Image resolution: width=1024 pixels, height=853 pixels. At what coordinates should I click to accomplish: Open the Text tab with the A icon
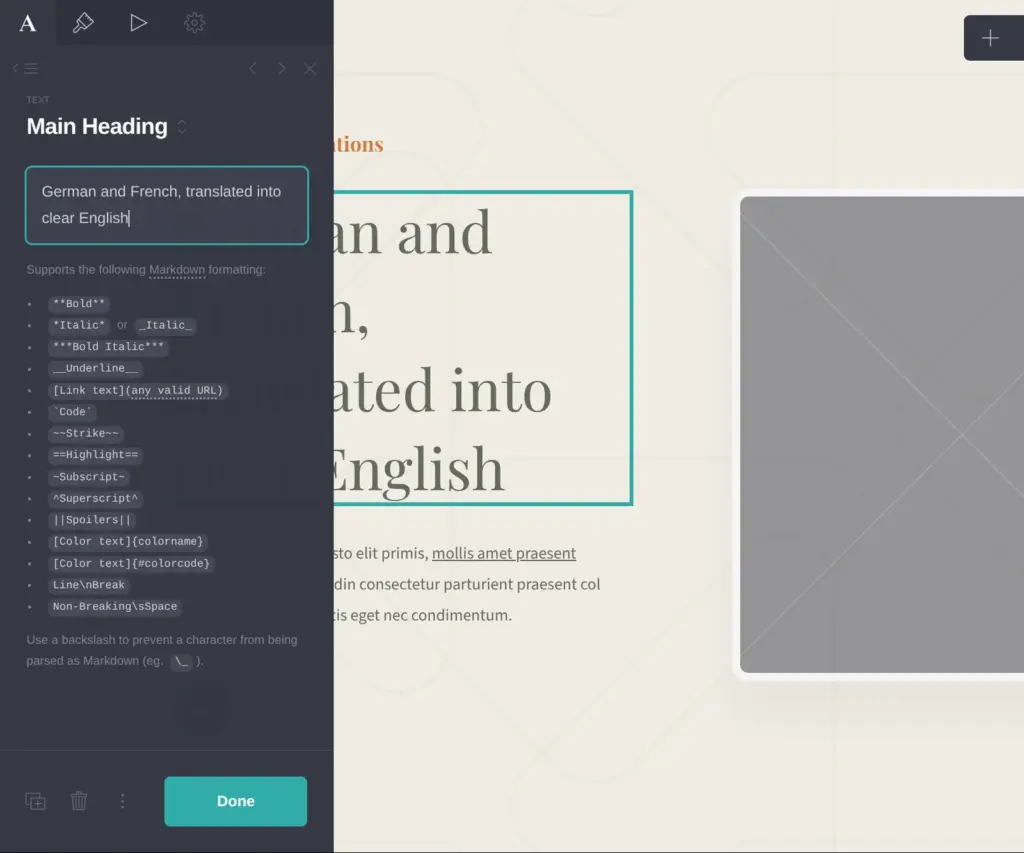(x=27, y=23)
